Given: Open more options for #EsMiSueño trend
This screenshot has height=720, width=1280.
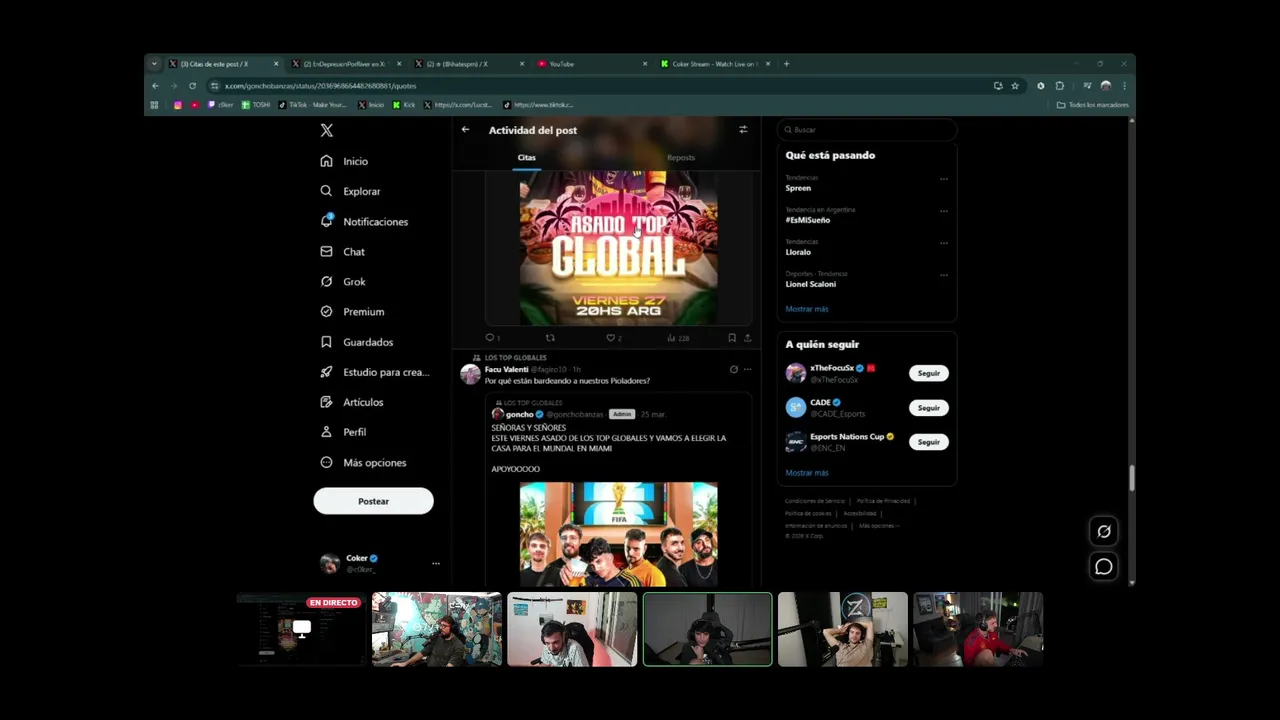Looking at the screenshot, I should tap(943, 211).
